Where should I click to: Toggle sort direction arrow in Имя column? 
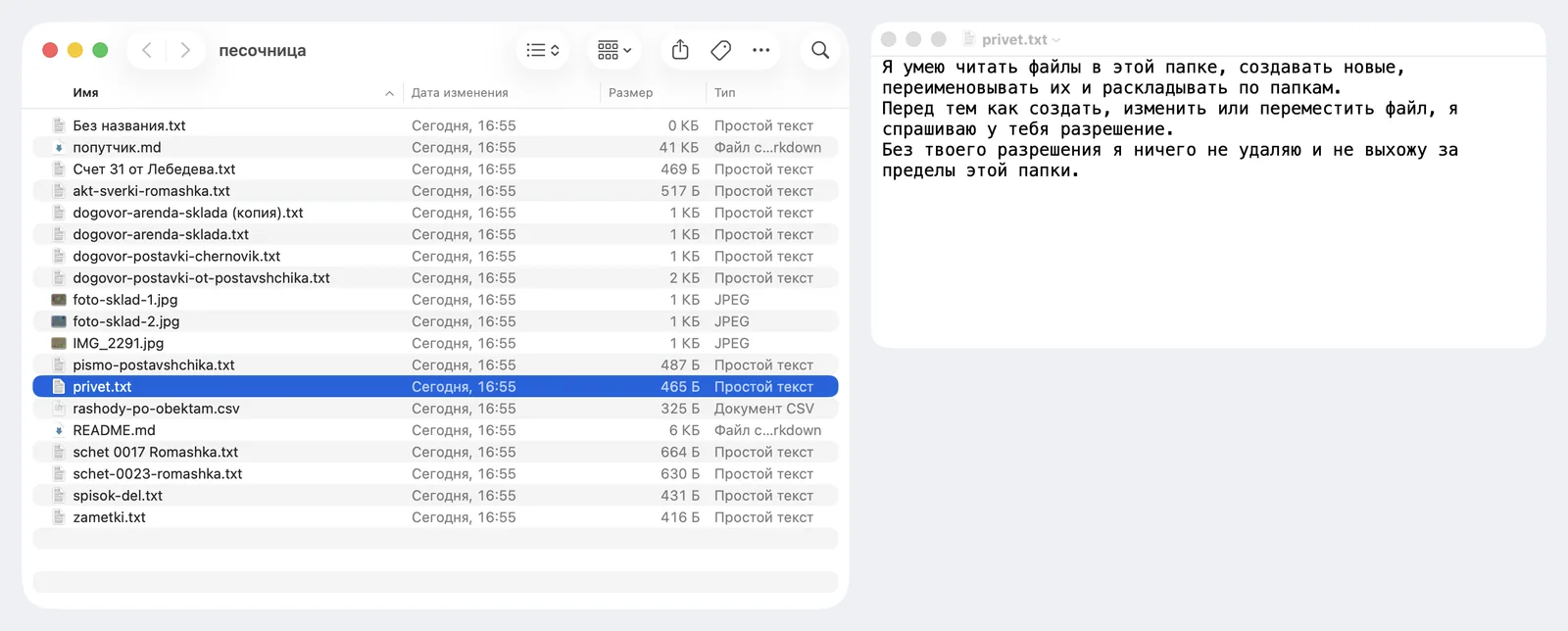(390, 93)
